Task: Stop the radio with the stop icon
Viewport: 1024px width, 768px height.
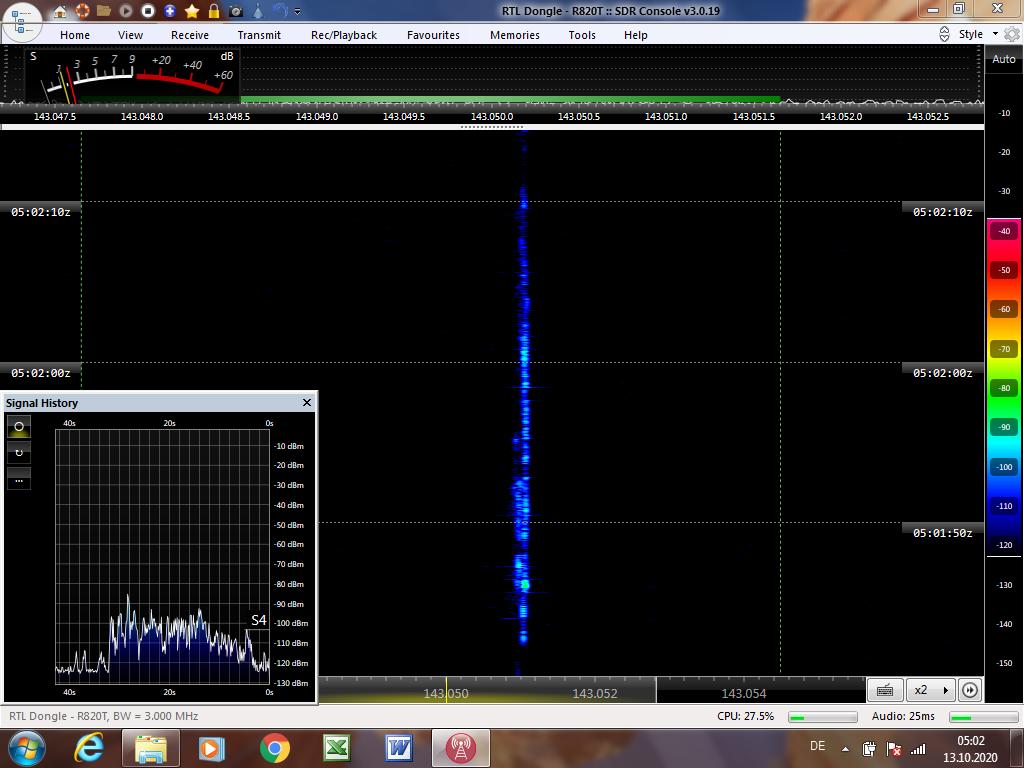Action: click(x=148, y=10)
